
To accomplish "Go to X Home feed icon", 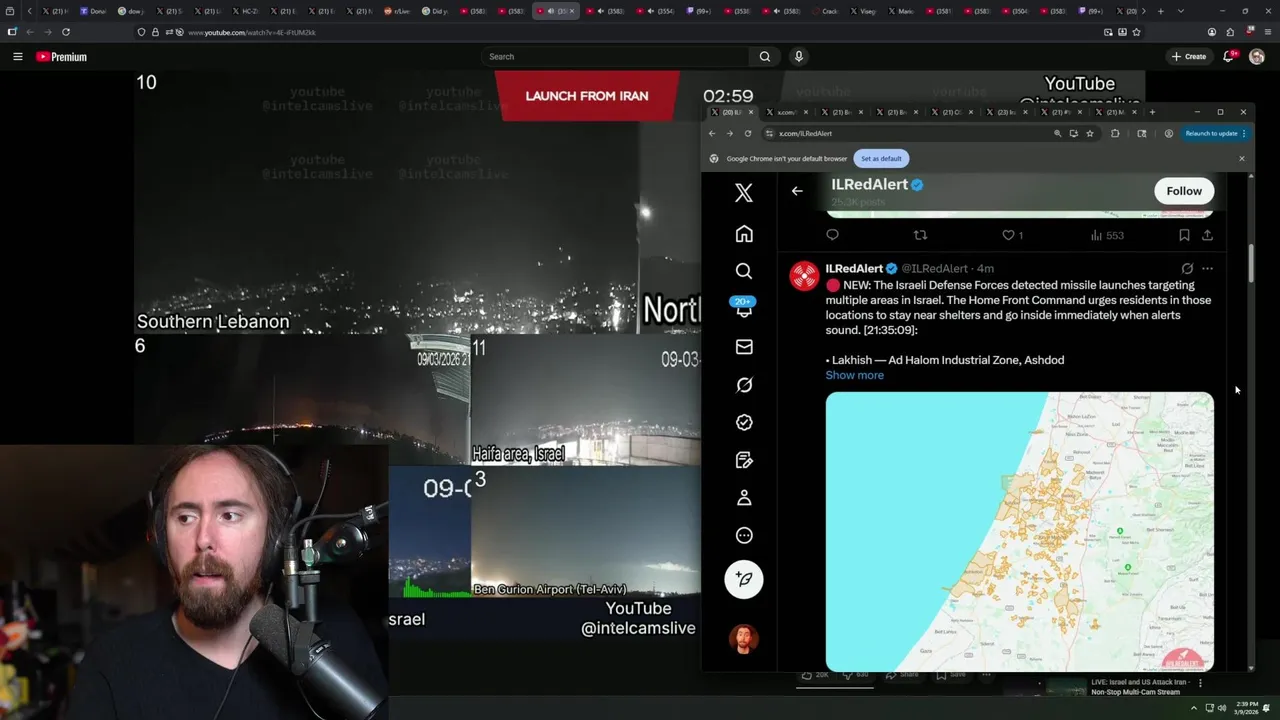I will pyautogui.click(x=744, y=234).
